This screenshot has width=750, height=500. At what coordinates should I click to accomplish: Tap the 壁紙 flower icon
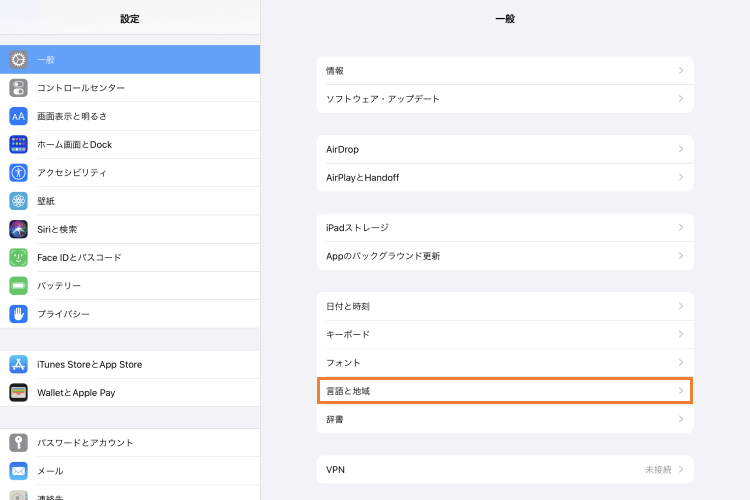(18, 201)
